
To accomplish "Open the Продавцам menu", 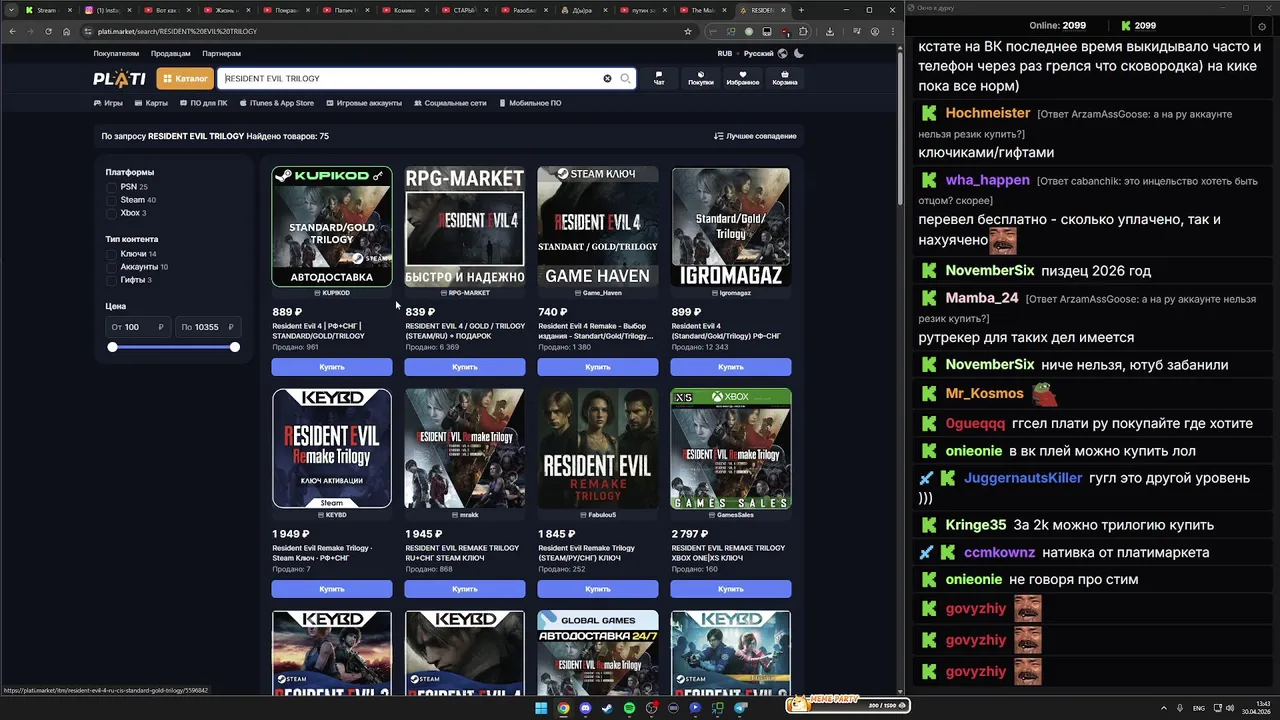I will 171,53.
